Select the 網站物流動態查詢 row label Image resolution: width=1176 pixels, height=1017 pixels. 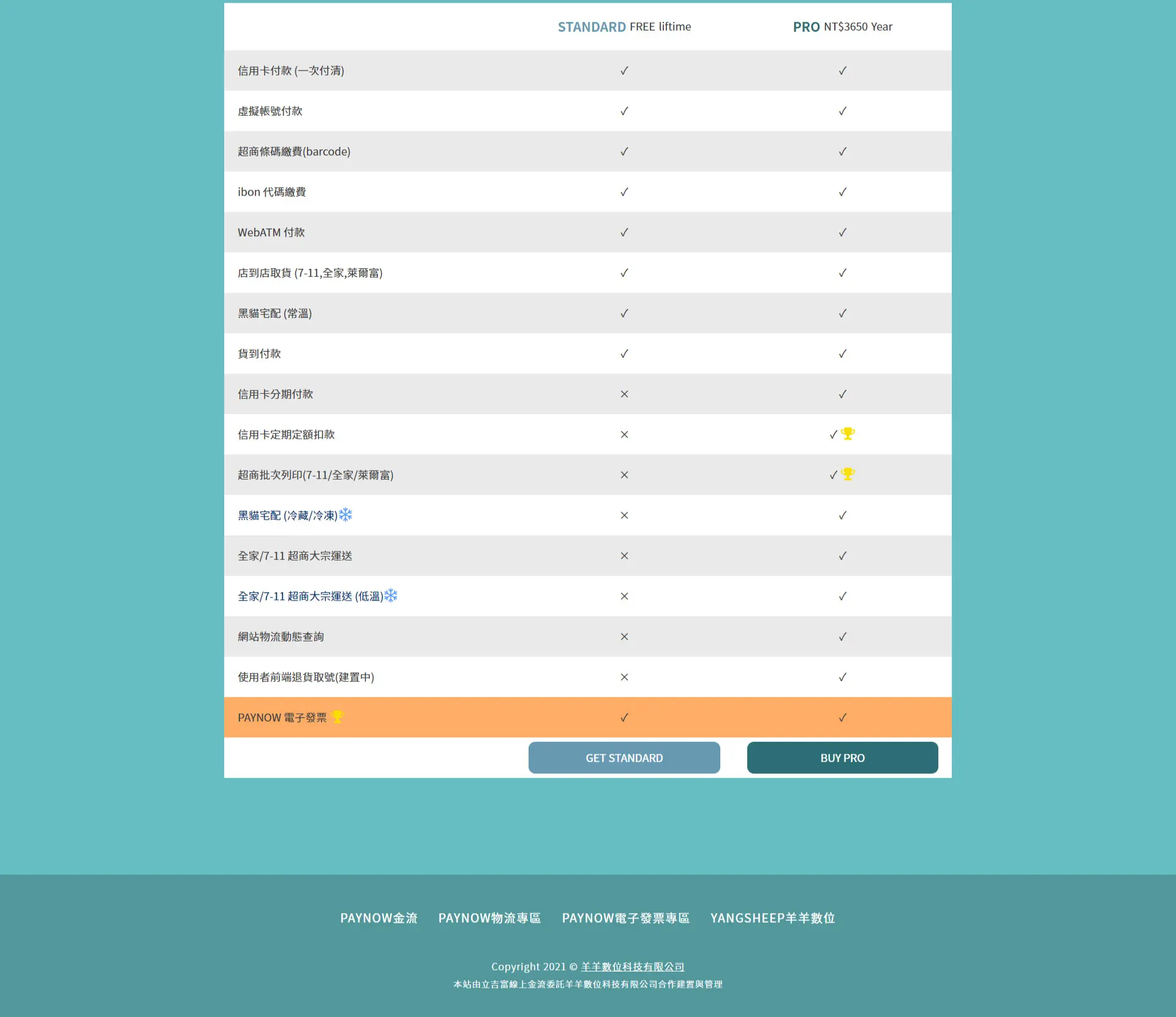pyautogui.click(x=281, y=637)
